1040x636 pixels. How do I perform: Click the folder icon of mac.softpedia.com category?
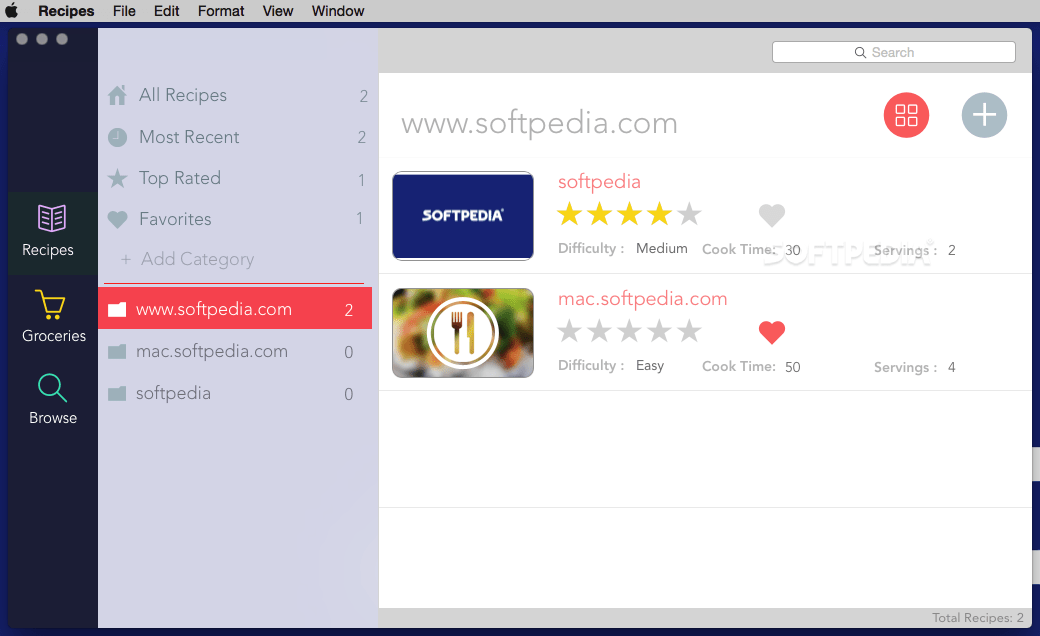(x=117, y=351)
